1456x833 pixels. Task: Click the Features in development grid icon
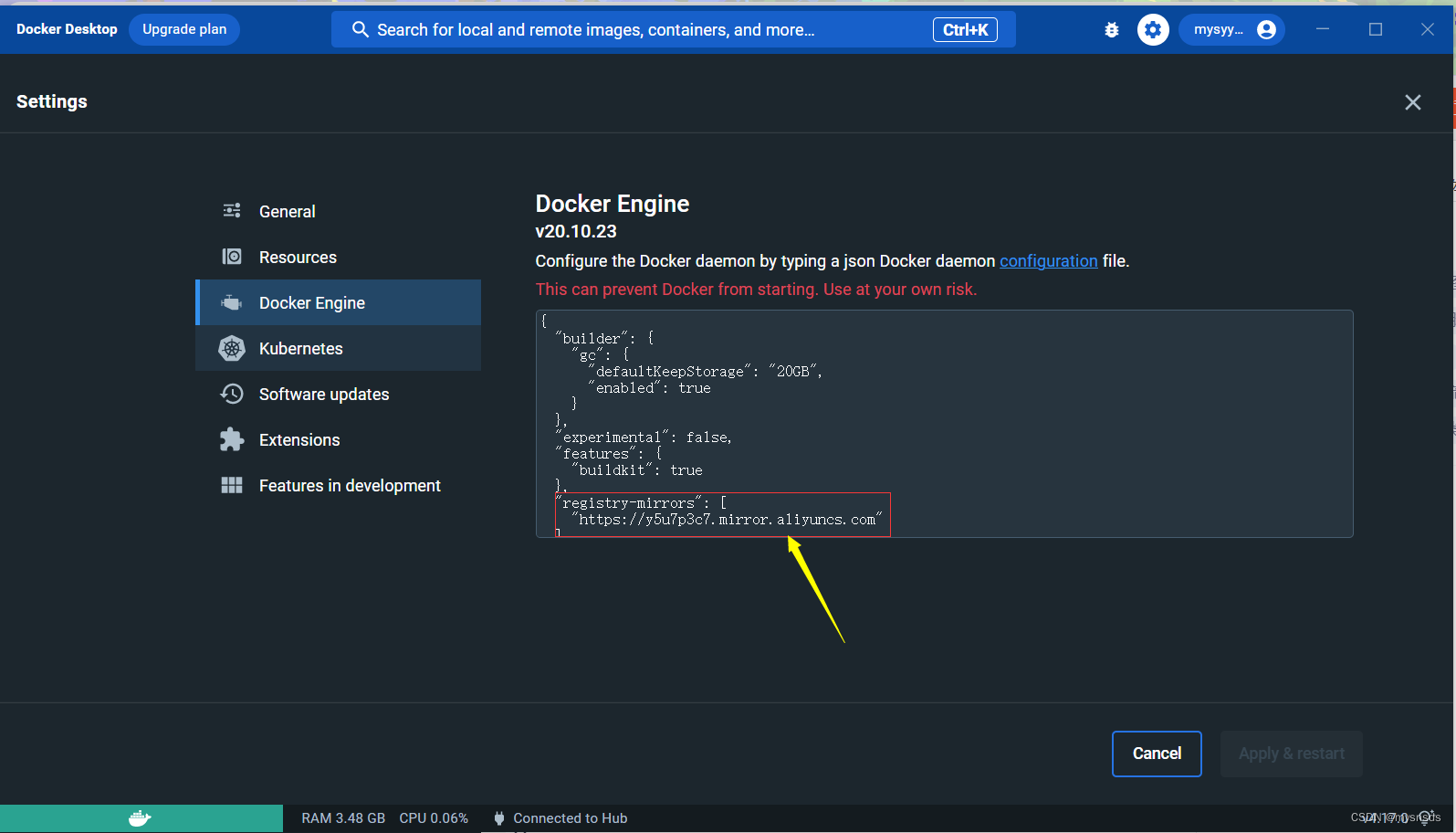tap(232, 485)
